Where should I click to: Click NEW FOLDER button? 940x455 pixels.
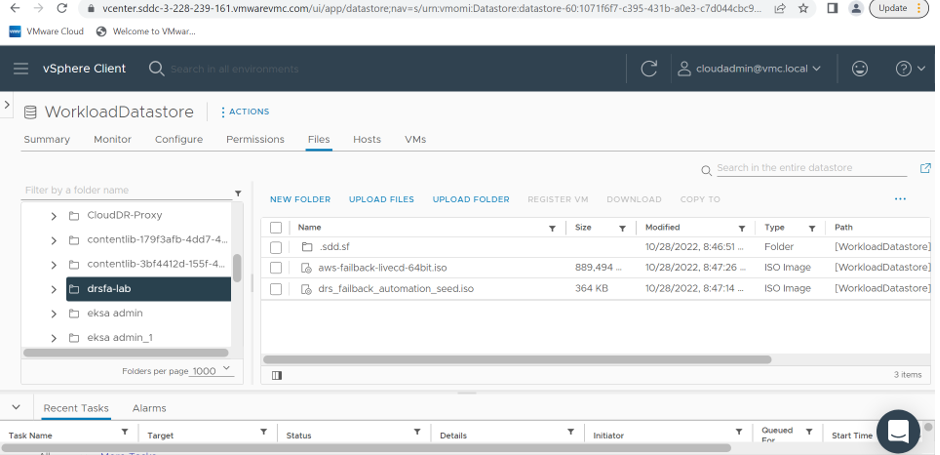point(300,199)
